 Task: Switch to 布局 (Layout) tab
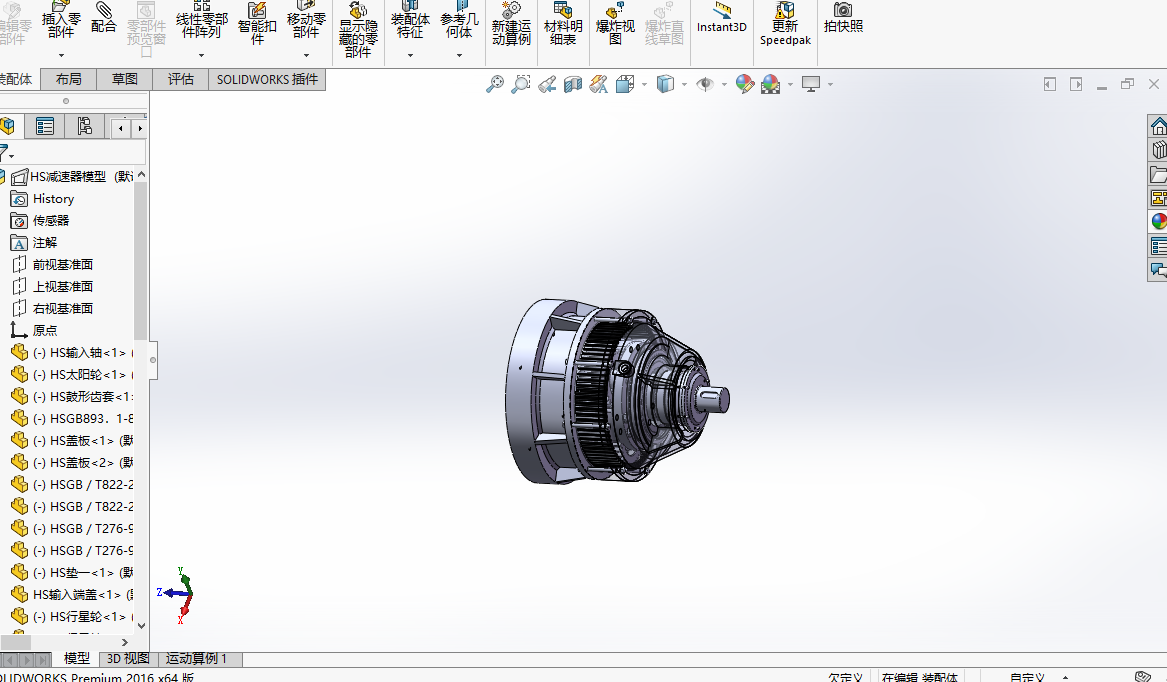point(68,79)
